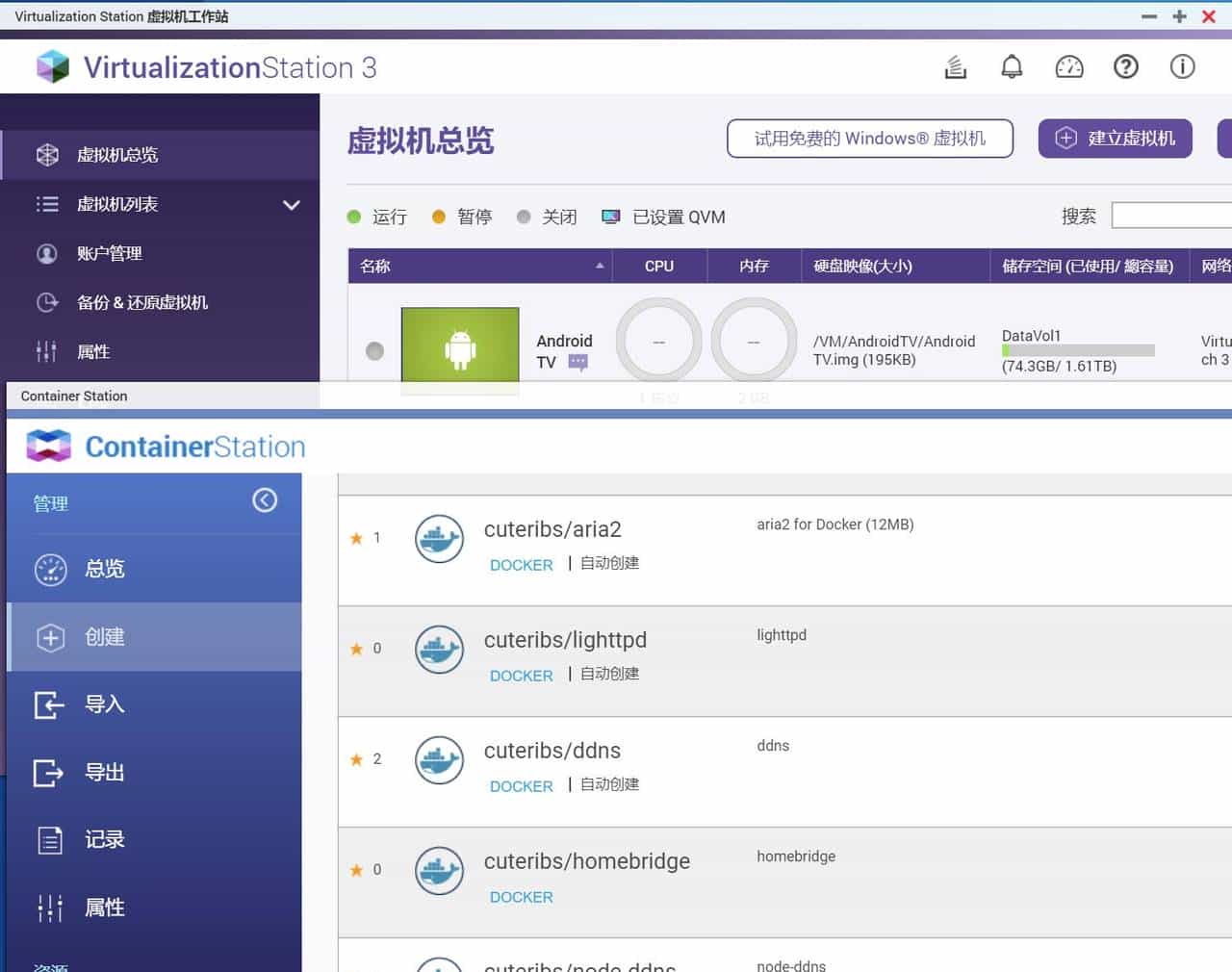The height and width of the screenshot is (972, 1232).
Task: Click the 搜索 input field
Action: pyautogui.click(x=1171, y=216)
